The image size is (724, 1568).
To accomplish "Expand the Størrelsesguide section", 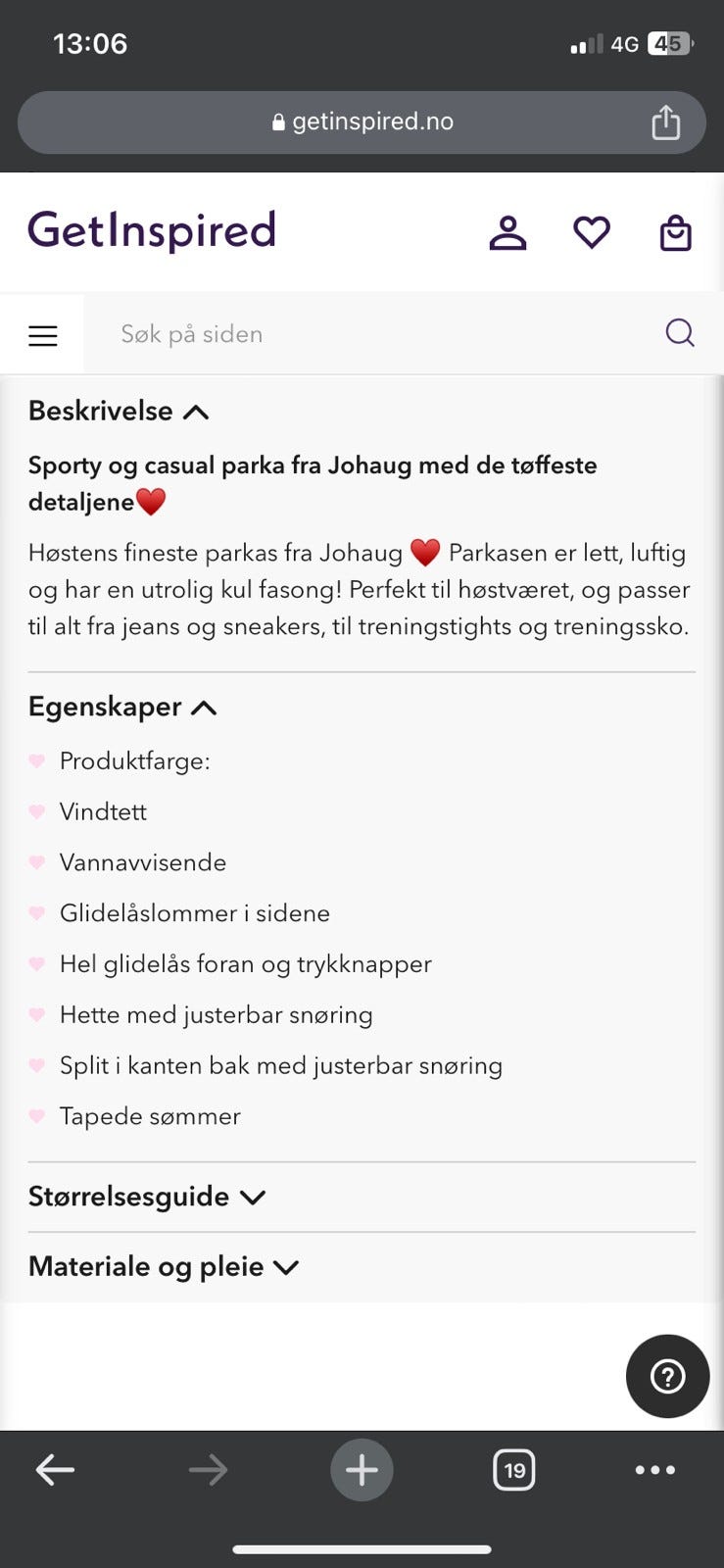I will pos(147,1197).
